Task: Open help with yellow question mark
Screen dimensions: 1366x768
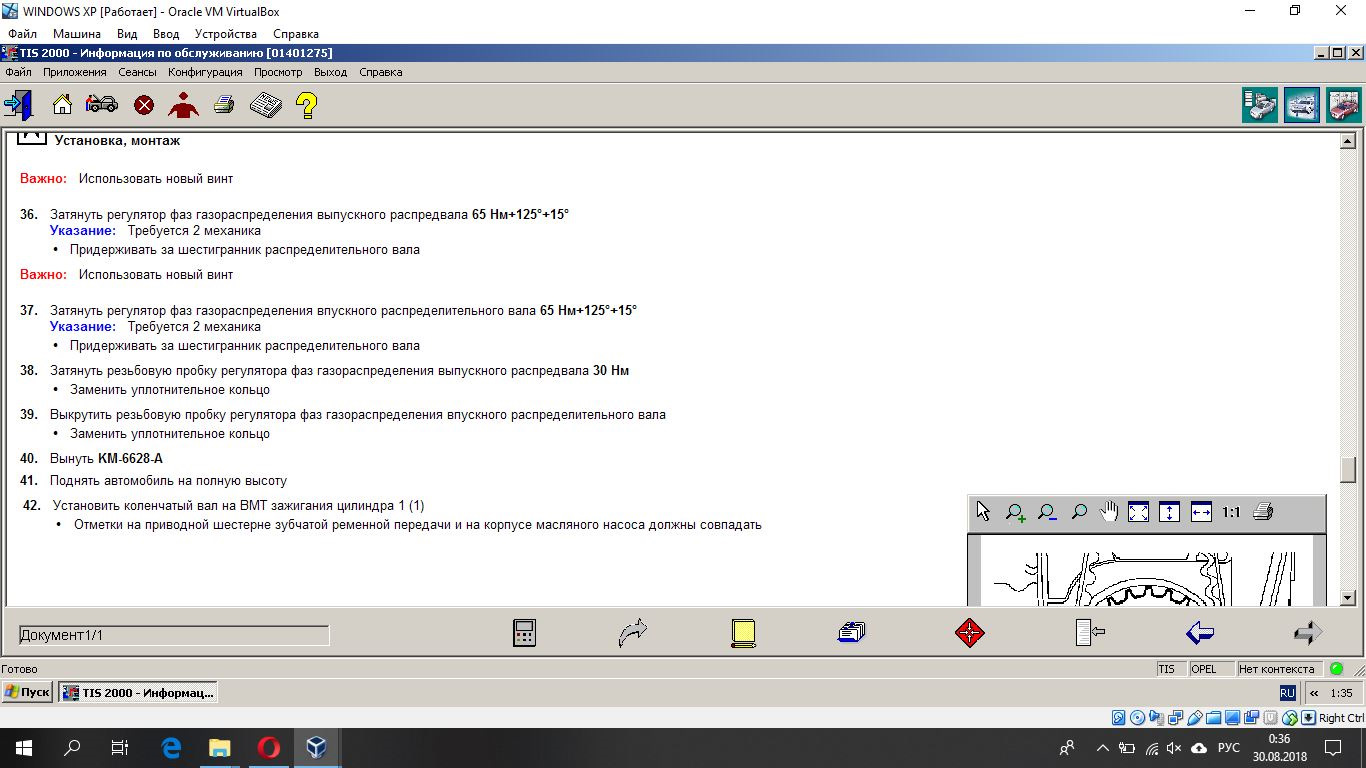Action: (x=307, y=105)
